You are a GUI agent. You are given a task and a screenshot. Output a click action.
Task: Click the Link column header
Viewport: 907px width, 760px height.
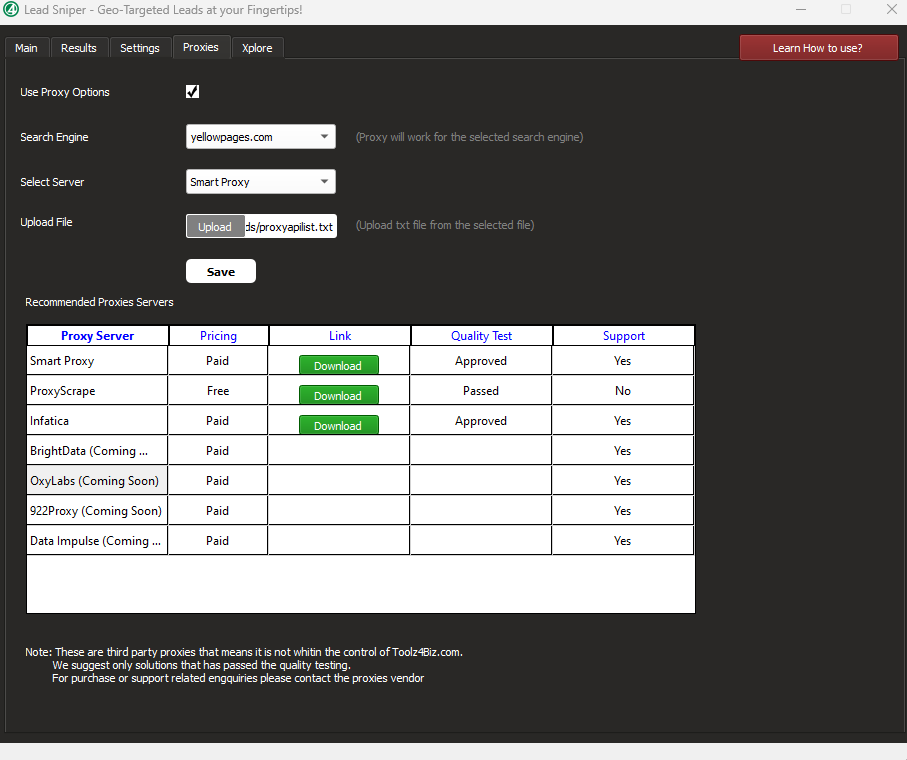[x=340, y=335]
